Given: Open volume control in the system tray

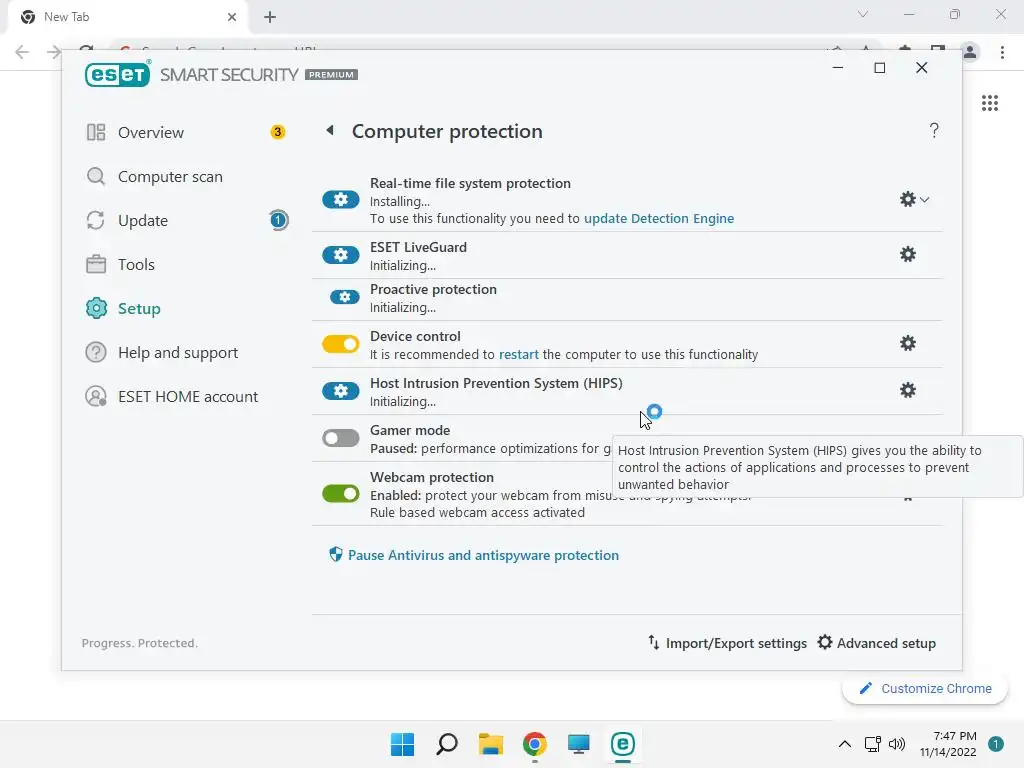Looking at the screenshot, I should tap(897, 744).
